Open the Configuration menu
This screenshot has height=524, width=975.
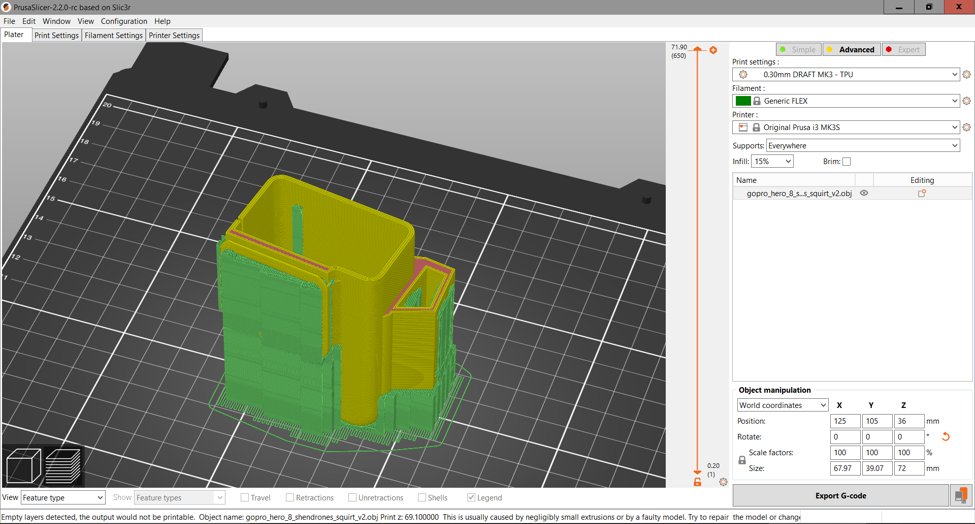tap(124, 21)
